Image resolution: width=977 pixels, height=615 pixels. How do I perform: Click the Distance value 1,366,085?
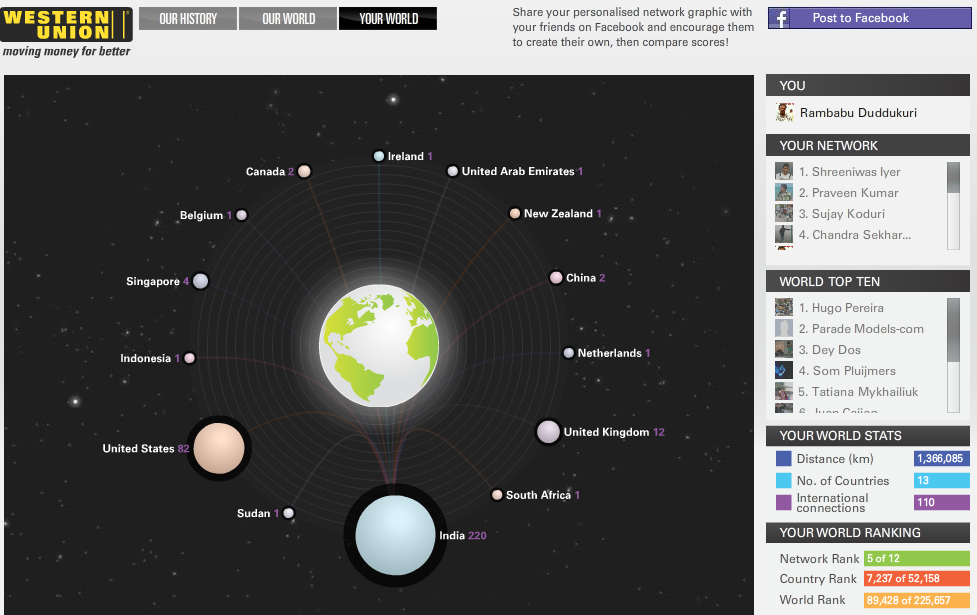coord(941,459)
